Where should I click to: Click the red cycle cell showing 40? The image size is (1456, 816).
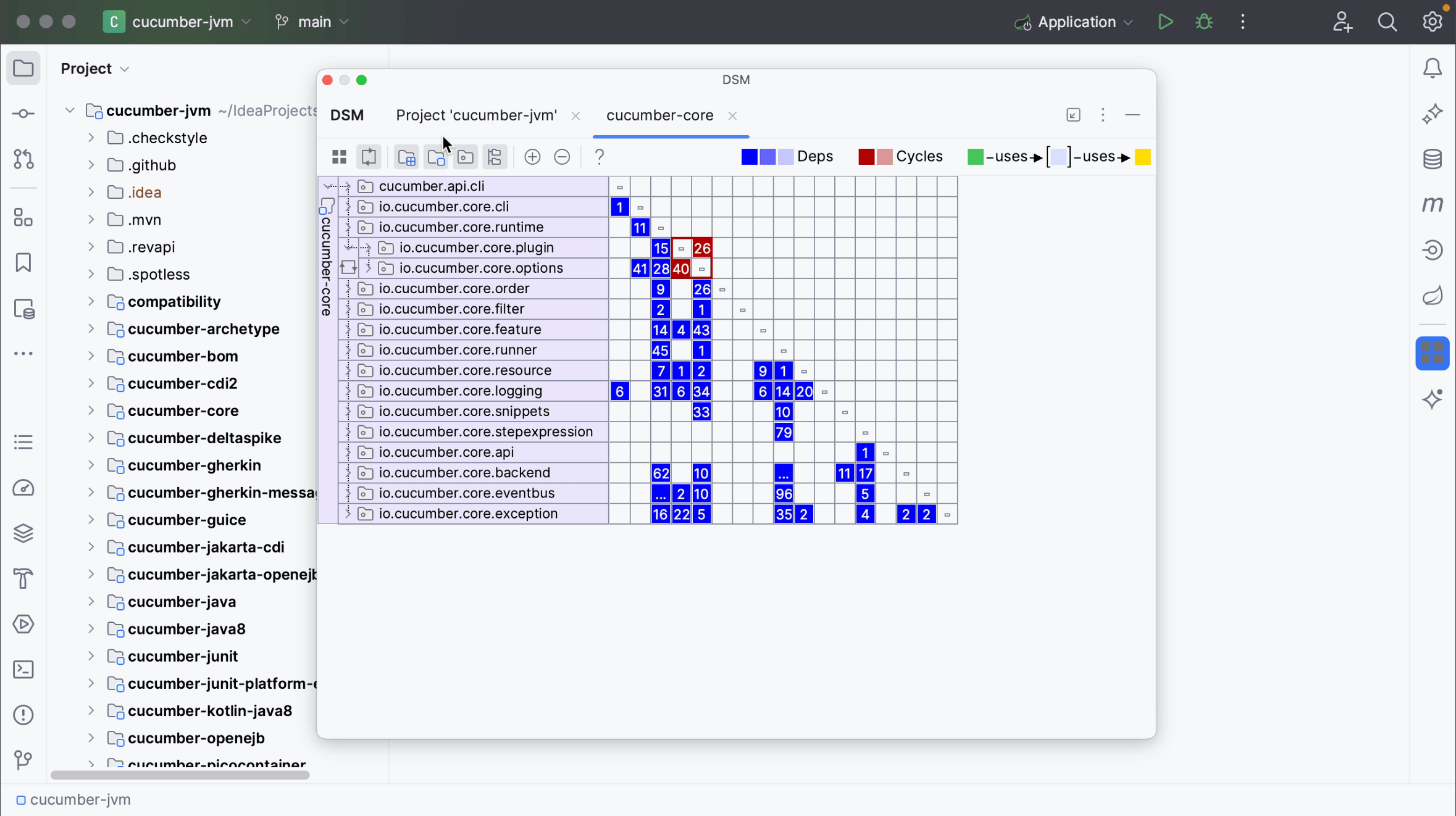pos(680,269)
